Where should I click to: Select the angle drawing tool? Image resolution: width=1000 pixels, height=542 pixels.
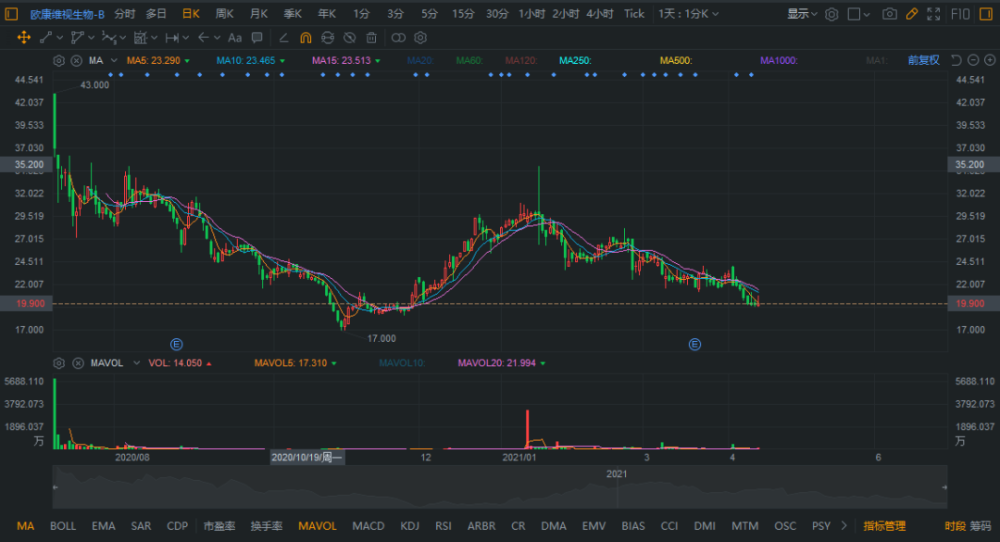click(x=284, y=38)
